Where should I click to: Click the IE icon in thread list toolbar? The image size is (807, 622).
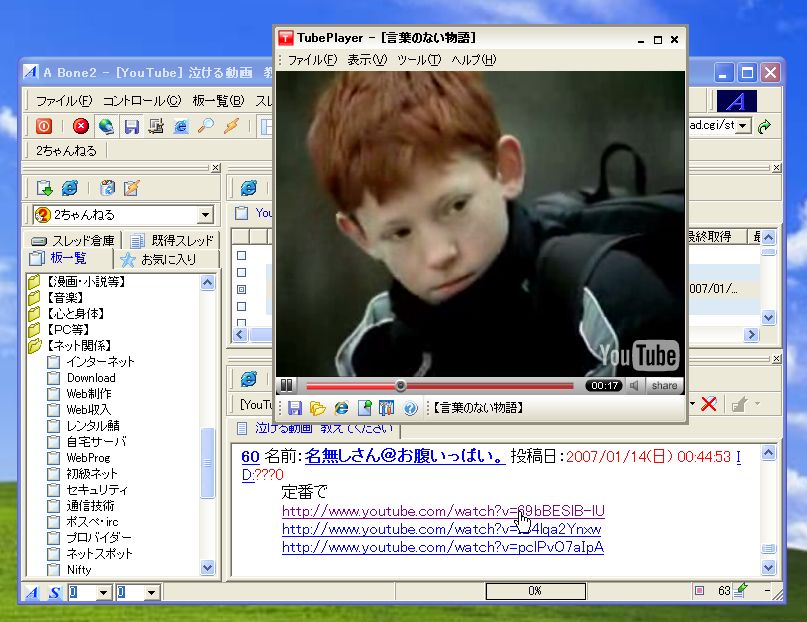tap(249, 188)
